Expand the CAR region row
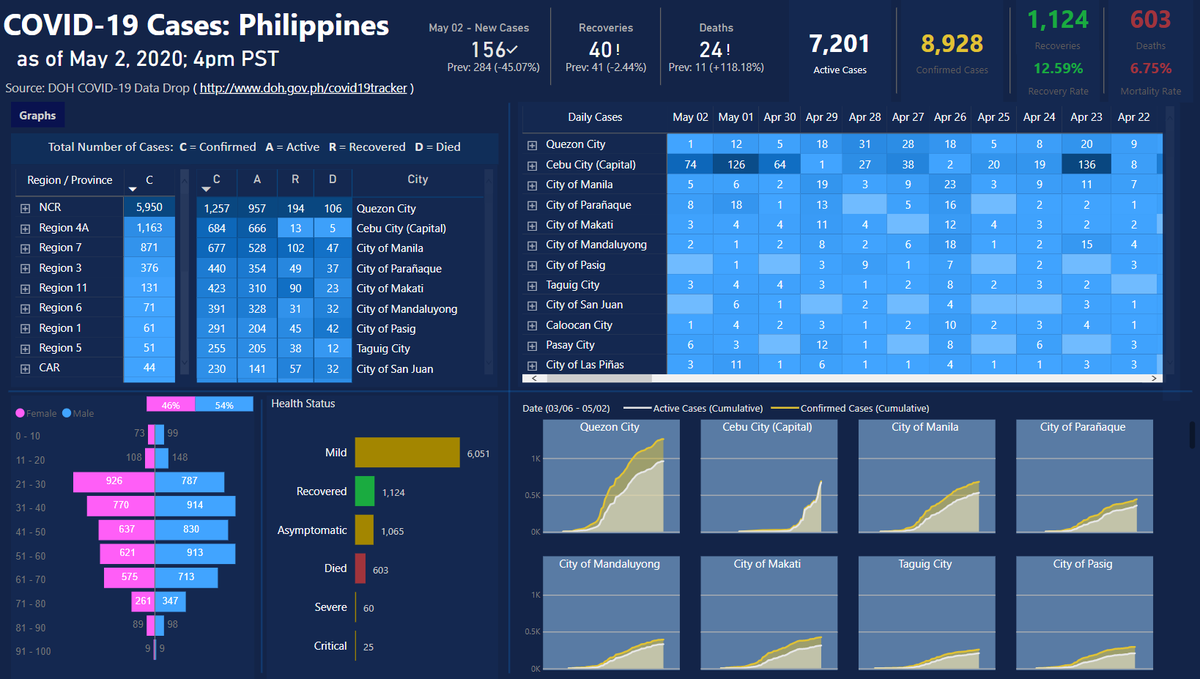Viewport: 1200px width, 679px height. click(x=25, y=368)
